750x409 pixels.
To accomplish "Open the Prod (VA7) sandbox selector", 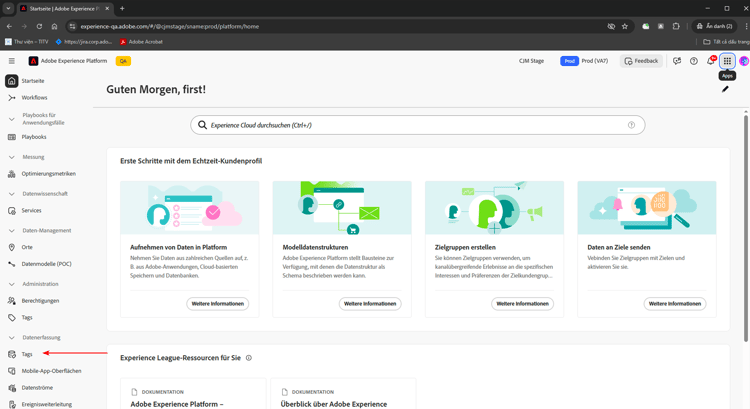I will [584, 61].
